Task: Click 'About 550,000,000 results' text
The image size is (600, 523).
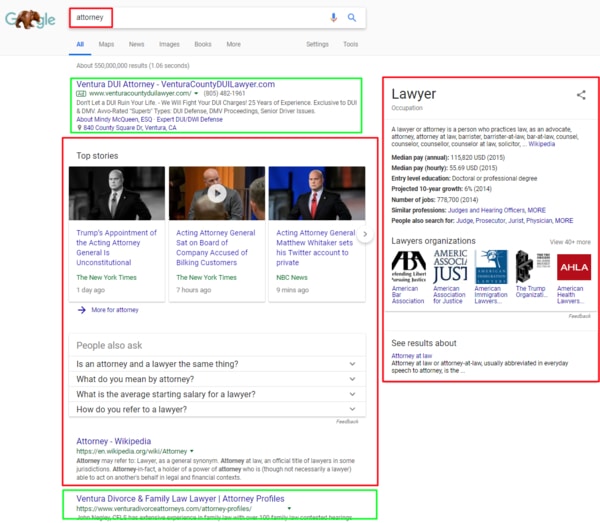Action: click(133, 66)
